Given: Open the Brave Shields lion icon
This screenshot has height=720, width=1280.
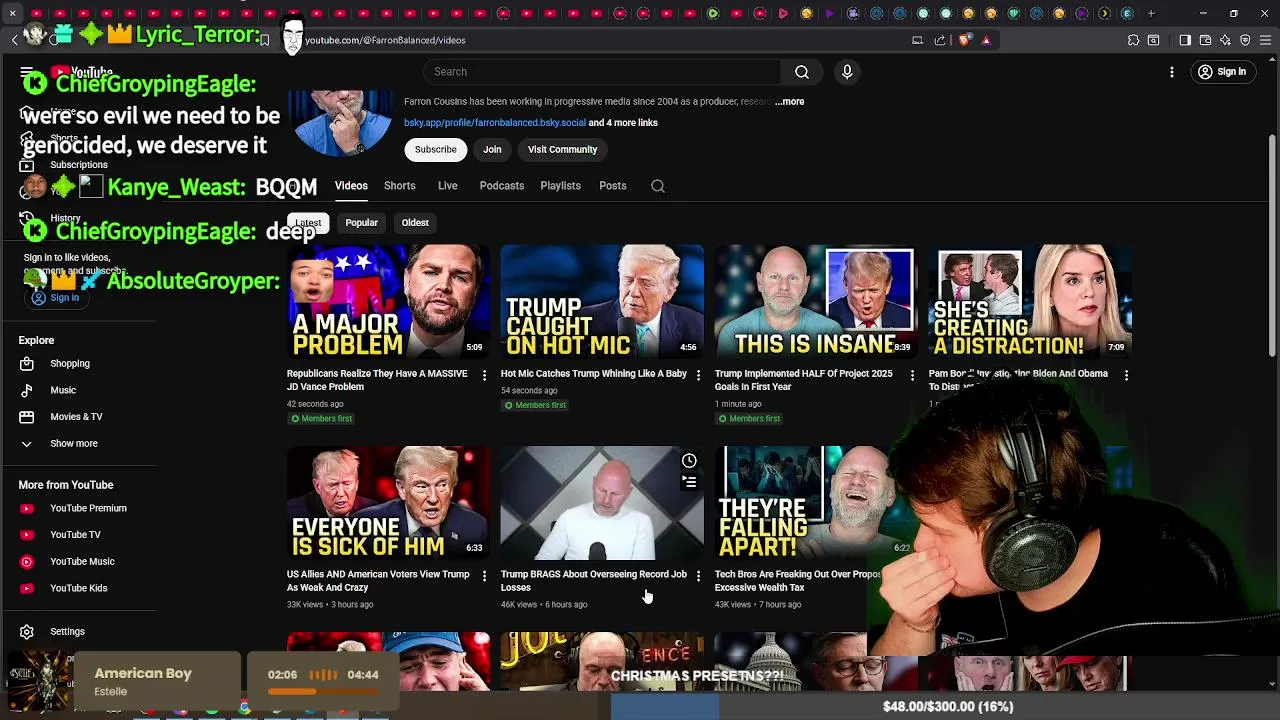Looking at the screenshot, I should point(964,40).
